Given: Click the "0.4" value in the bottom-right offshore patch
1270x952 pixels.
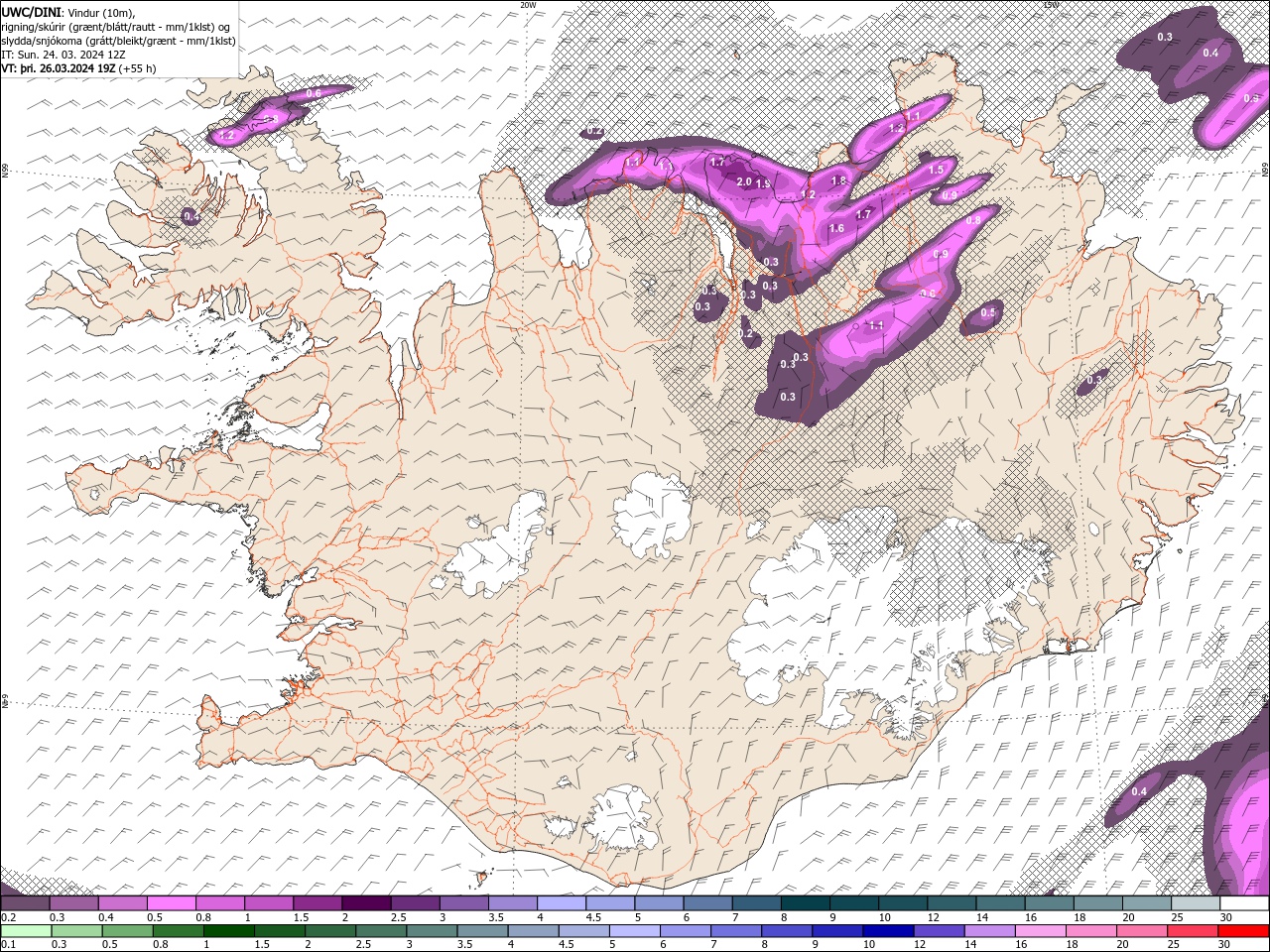Looking at the screenshot, I should coord(1139,791).
